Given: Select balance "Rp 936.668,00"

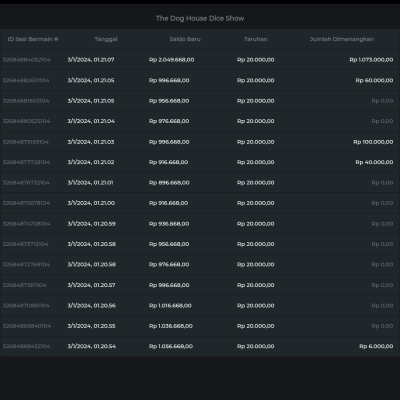Looking at the screenshot, I should [169, 224].
